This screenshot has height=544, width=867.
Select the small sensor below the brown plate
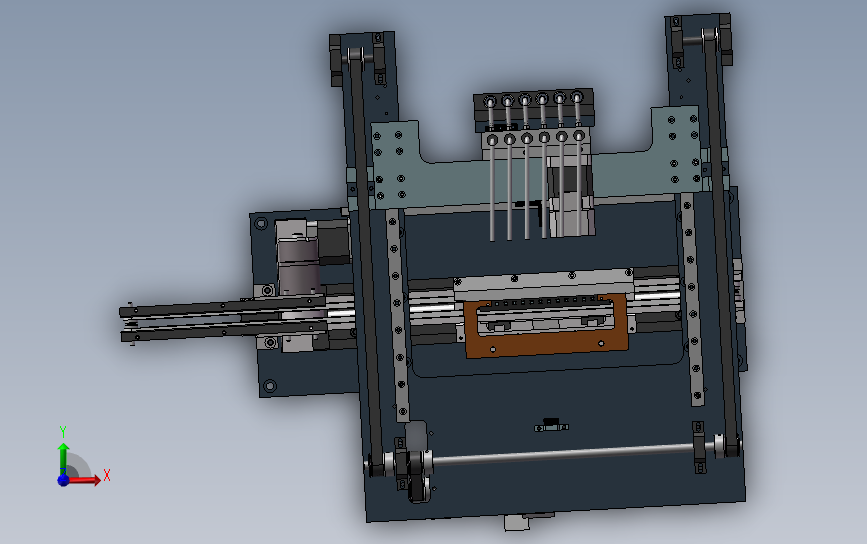click(x=551, y=425)
